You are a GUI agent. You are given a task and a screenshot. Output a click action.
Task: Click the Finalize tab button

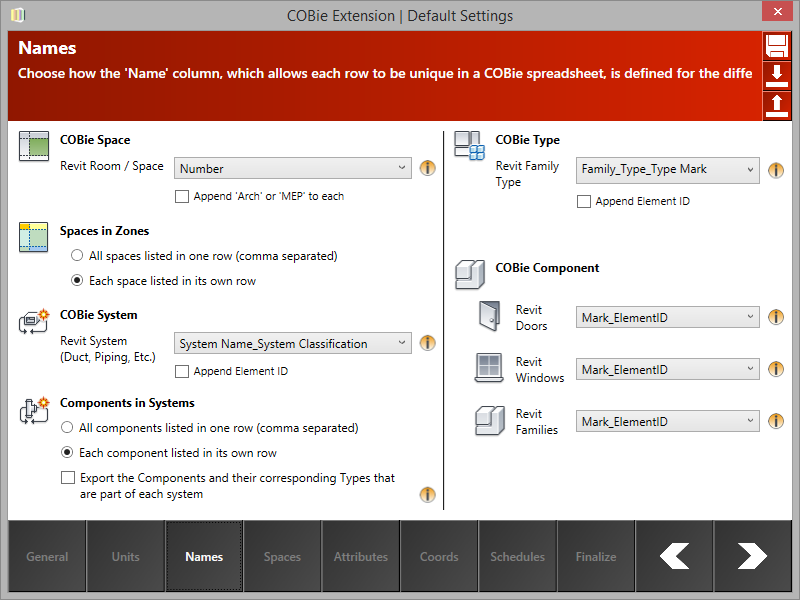point(595,558)
